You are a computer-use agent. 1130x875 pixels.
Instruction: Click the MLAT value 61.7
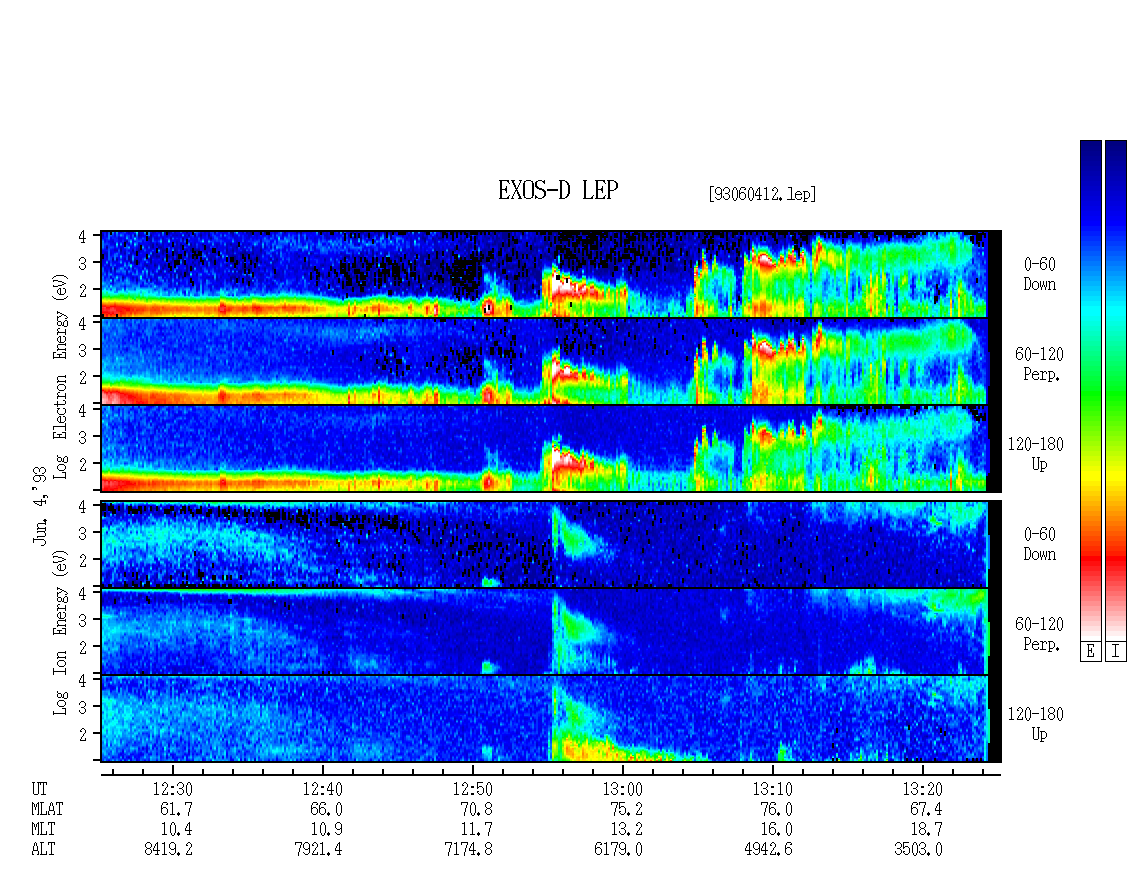coord(177,809)
